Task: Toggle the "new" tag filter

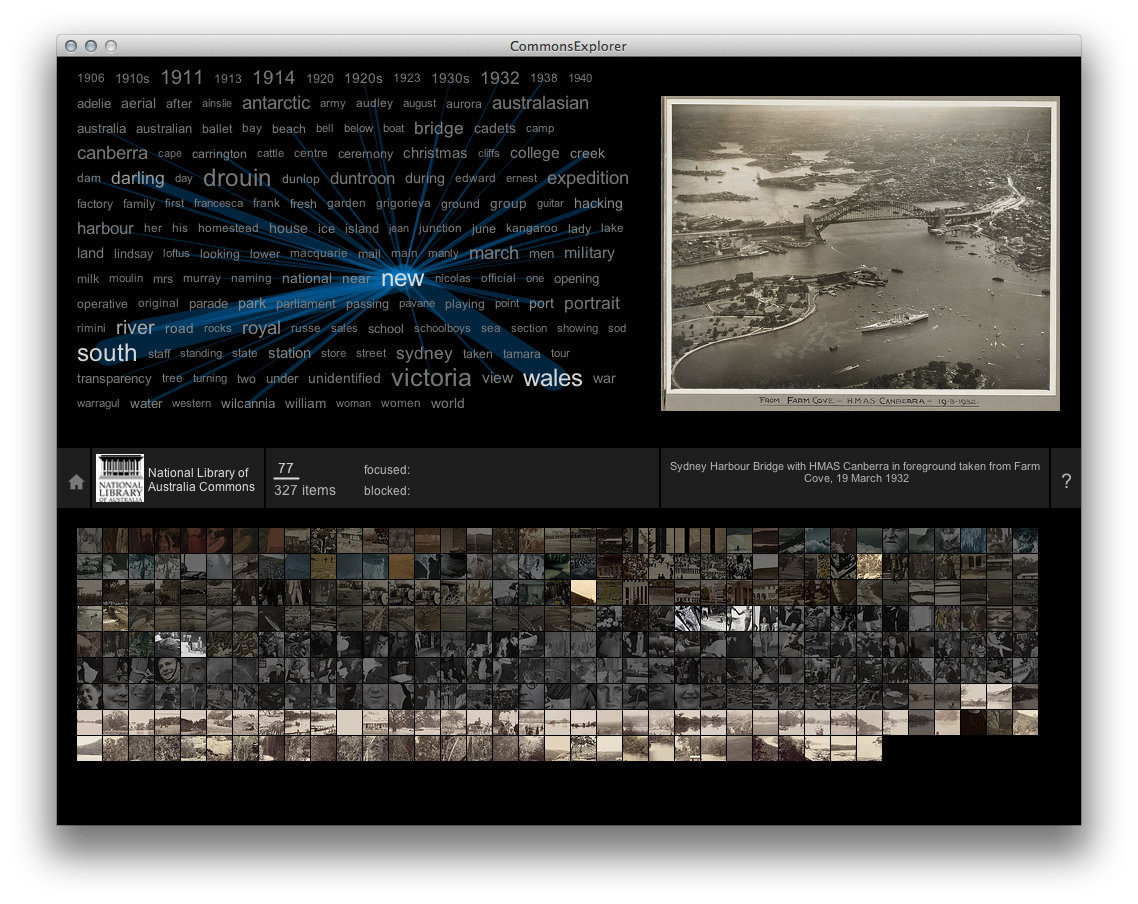Action: pos(403,279)
